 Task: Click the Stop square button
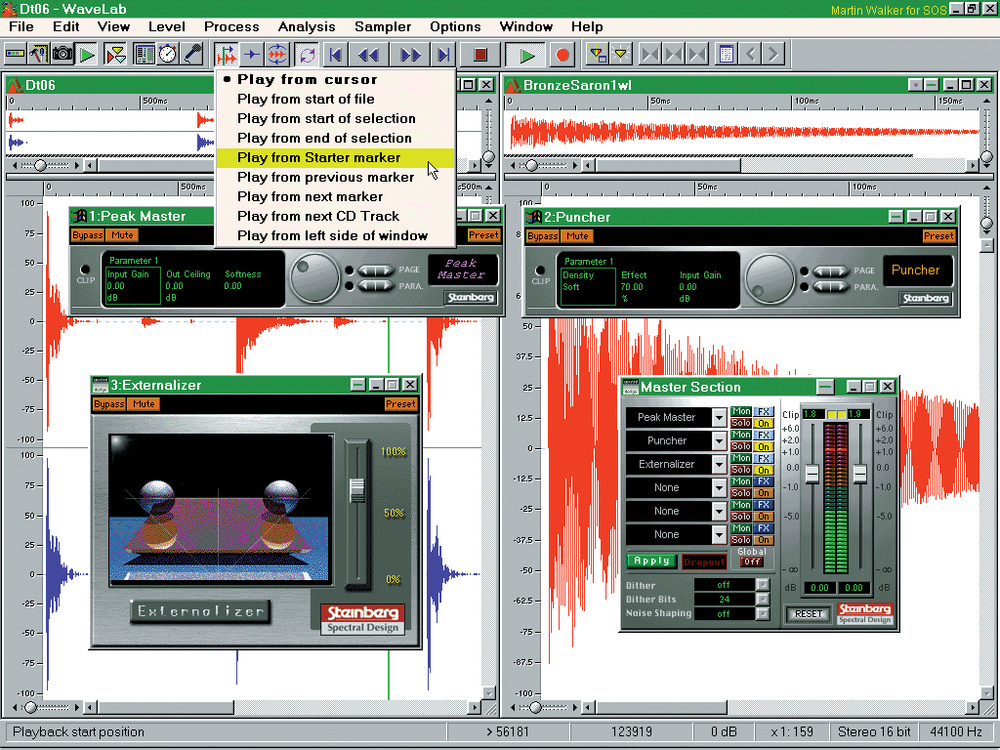[480, 55]
